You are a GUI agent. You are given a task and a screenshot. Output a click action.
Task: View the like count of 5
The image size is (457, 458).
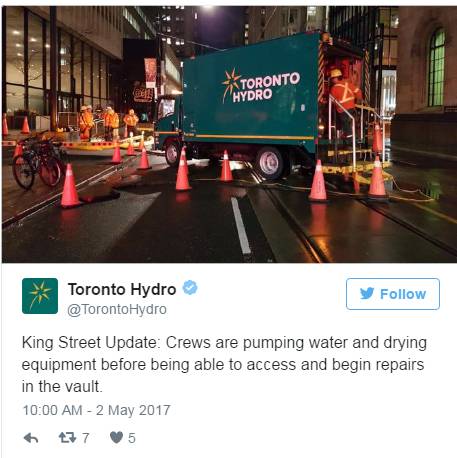pyautogui.click(x=132, y=438)
